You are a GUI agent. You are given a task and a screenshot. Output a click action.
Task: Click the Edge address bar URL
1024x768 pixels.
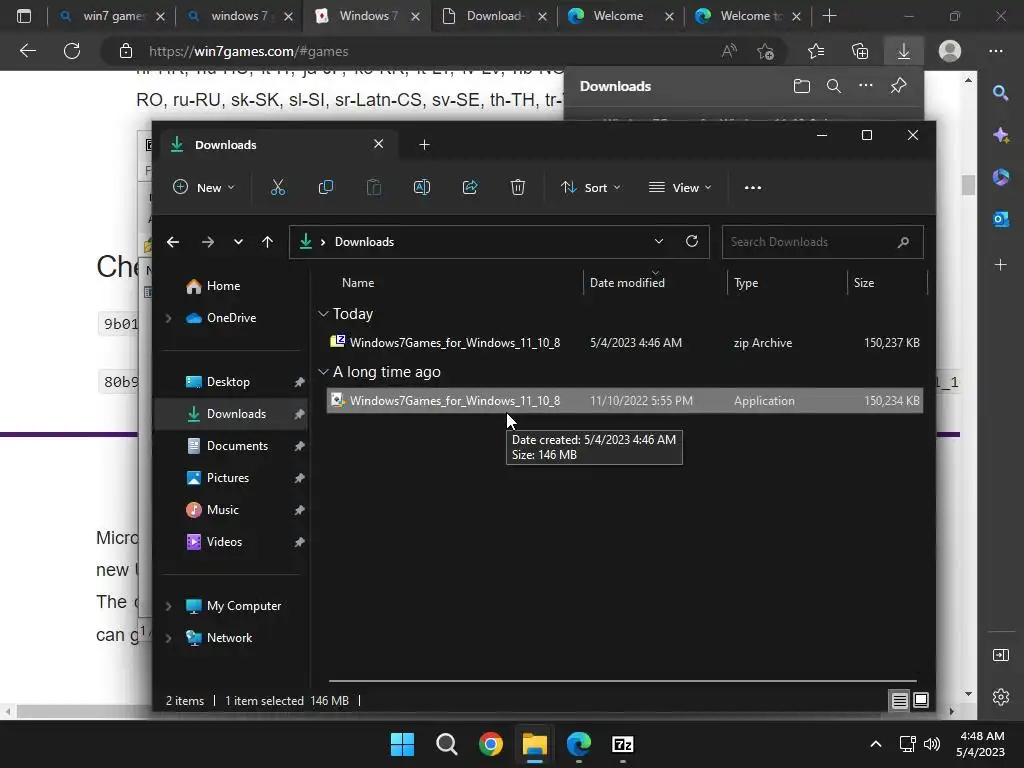pyautogui.click(x=248, y=51)
